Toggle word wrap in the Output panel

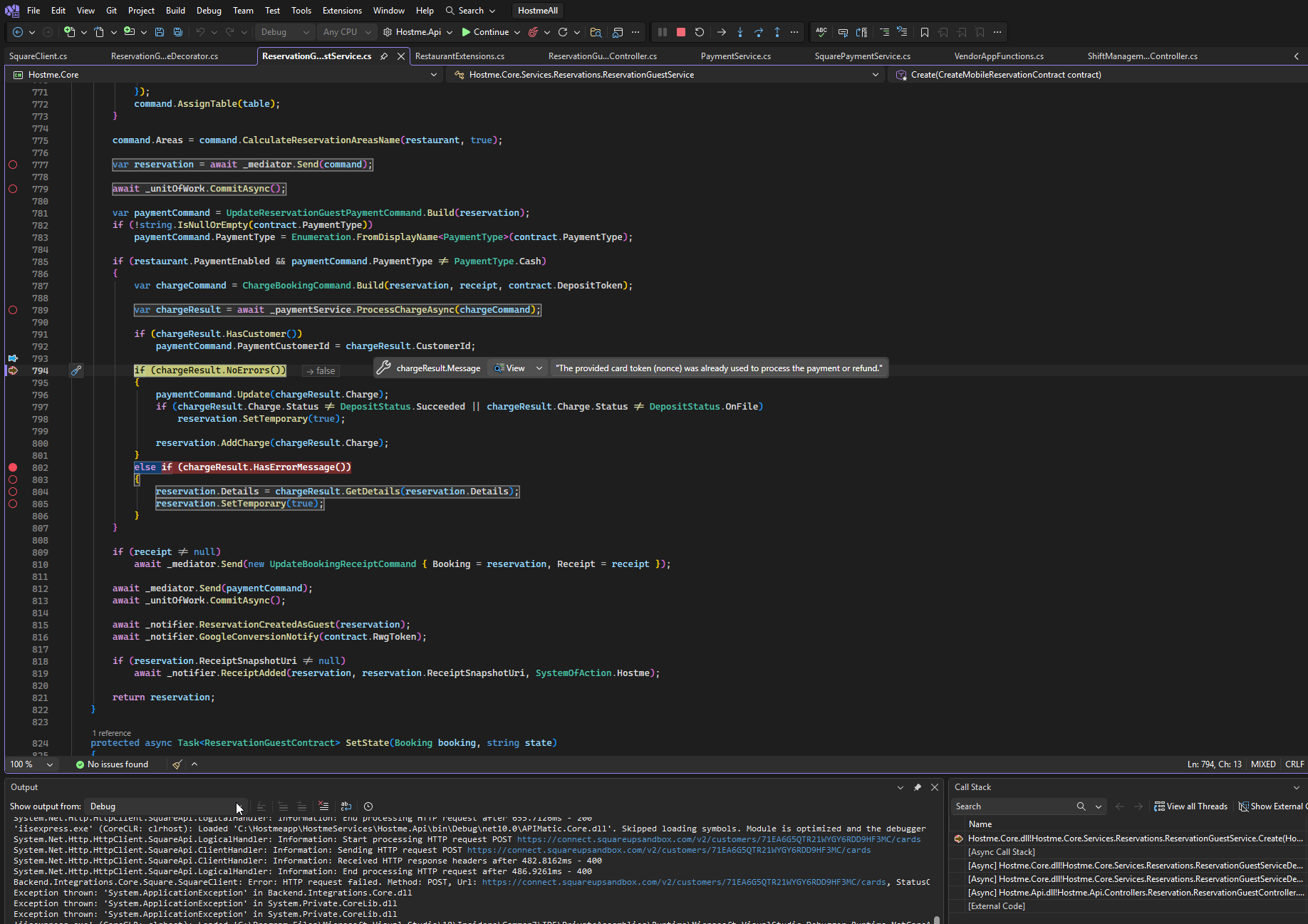click(x=346, y=806)
